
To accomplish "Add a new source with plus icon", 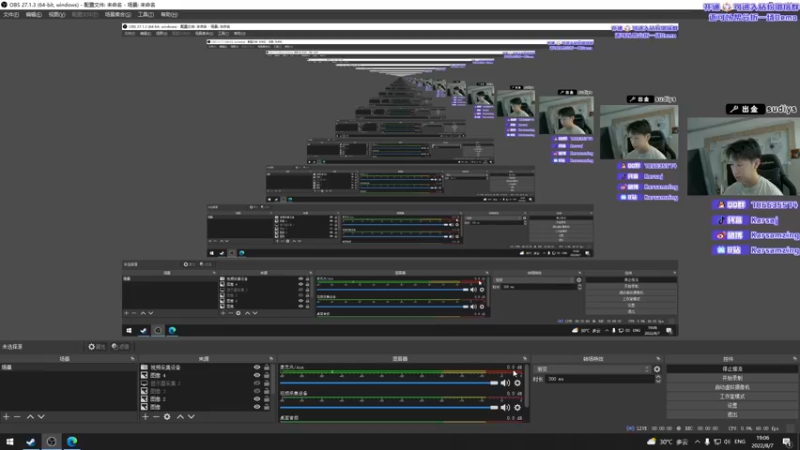I will pyautogui.click(x=145, y=417).
